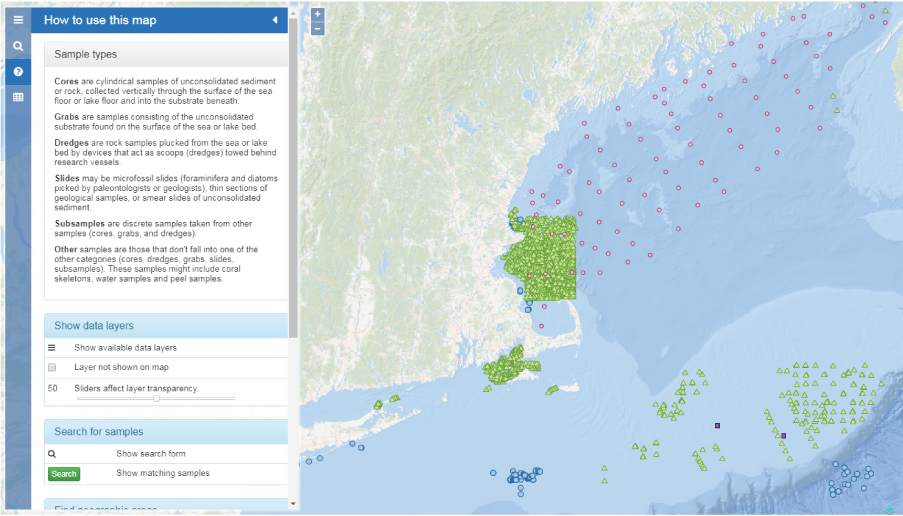Zoom in on the map
This screenshot has width=903, height=516.
(x=317, y=14)
